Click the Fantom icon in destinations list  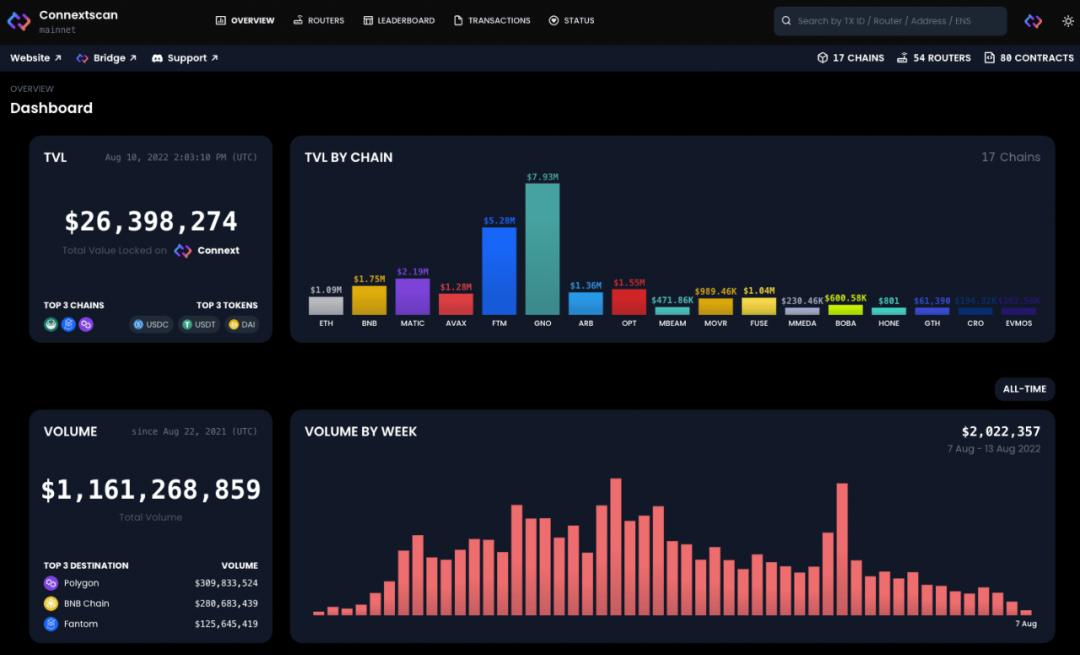coord(51,624)
